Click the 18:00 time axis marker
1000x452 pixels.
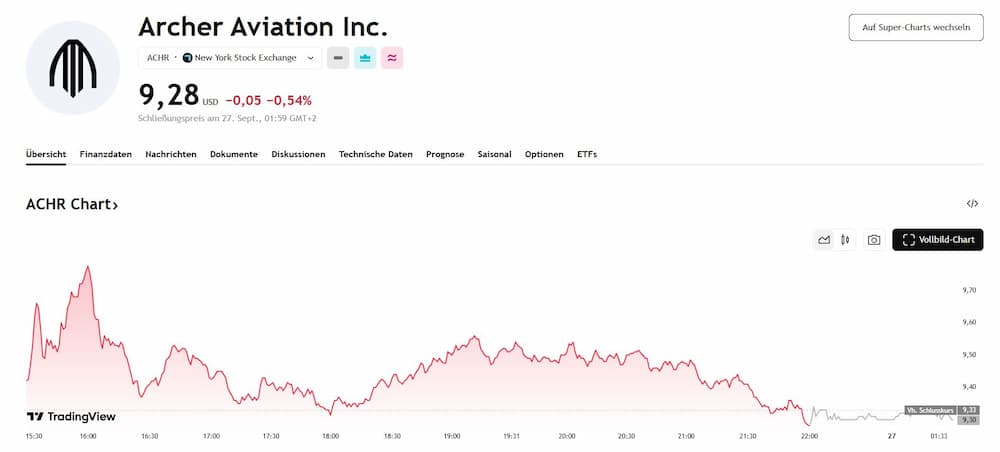(x=331, y=436)
